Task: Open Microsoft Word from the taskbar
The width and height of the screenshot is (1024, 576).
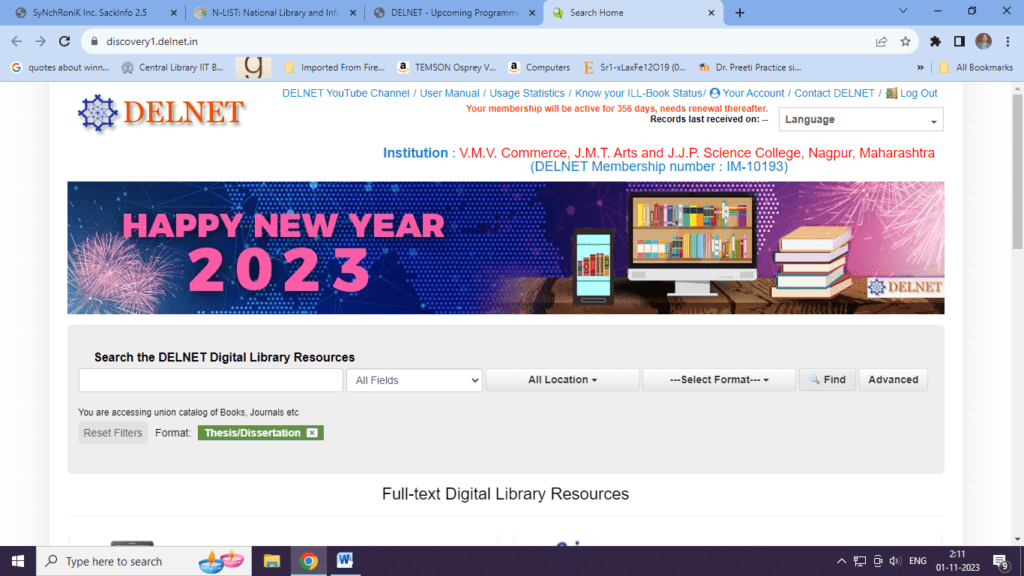Action: [x=345, y=561]
